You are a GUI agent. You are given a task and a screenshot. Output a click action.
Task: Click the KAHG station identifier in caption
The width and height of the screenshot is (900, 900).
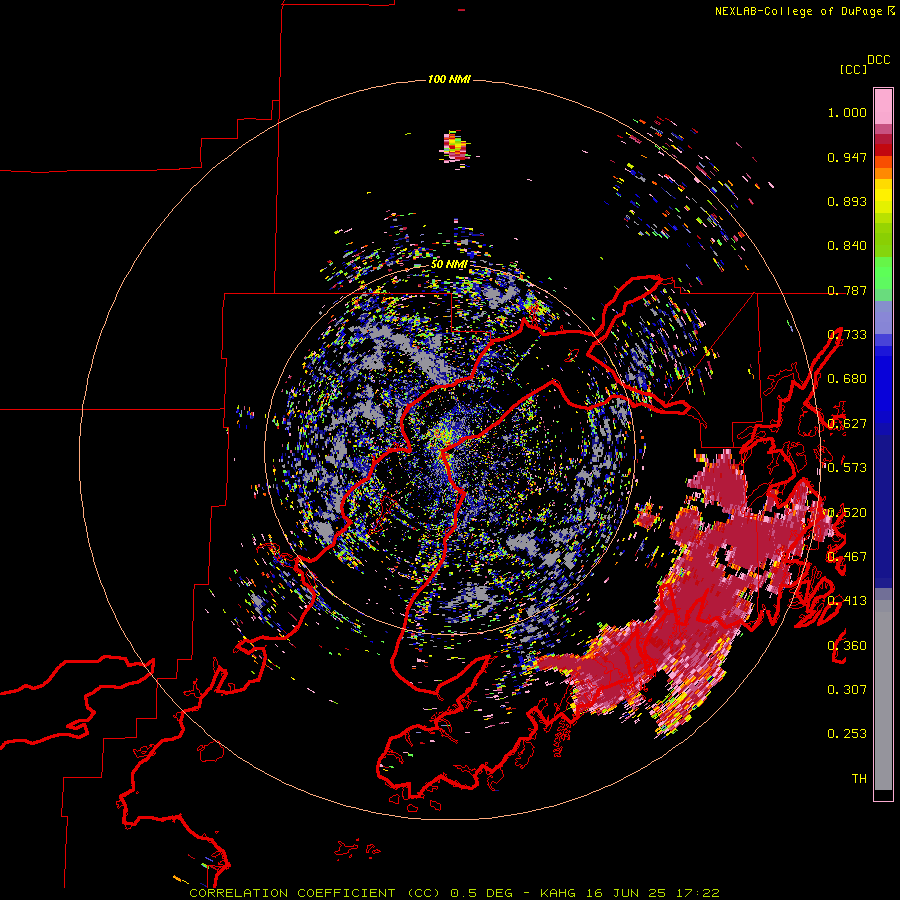coord(559,893)
